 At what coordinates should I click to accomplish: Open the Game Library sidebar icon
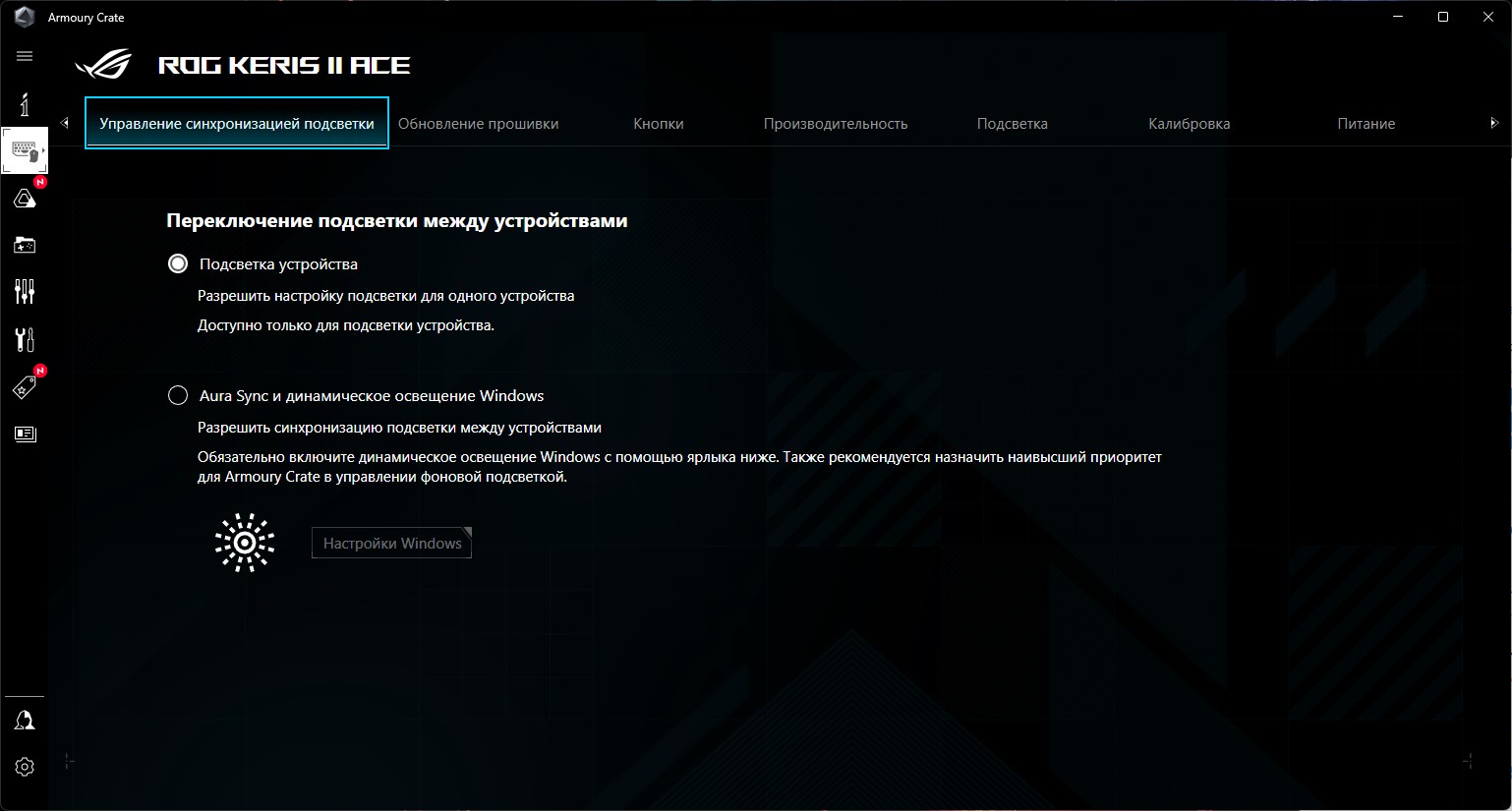pos(25,245)
